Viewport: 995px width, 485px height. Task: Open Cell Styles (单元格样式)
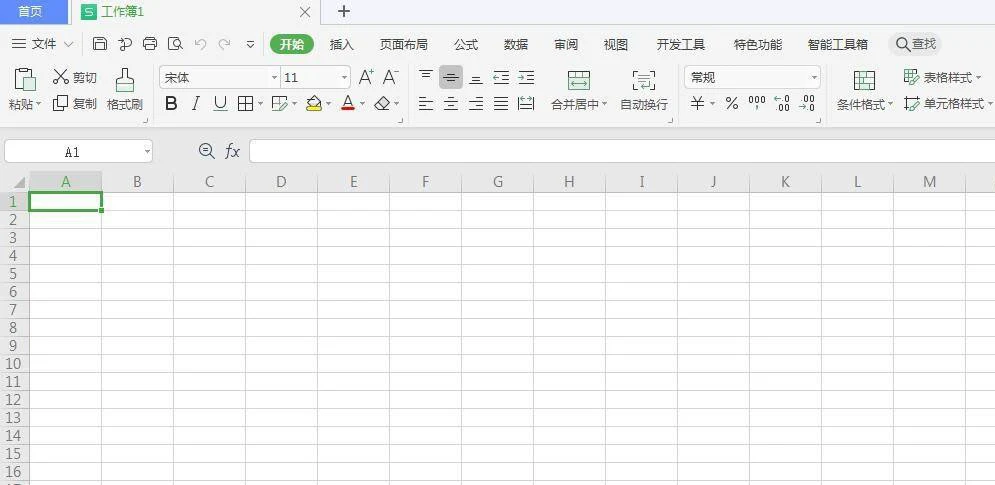pos(948,103)
